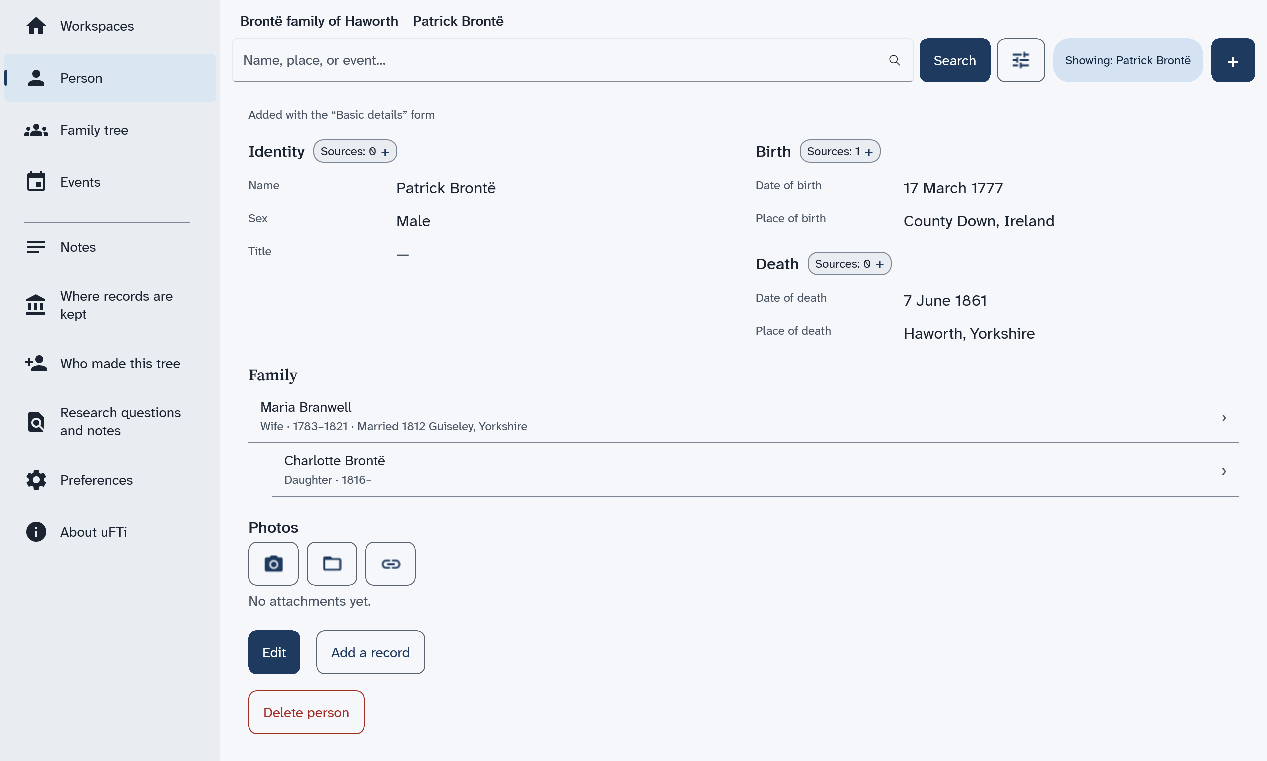
Task: Open Family tree group icon
Action: 36,130
